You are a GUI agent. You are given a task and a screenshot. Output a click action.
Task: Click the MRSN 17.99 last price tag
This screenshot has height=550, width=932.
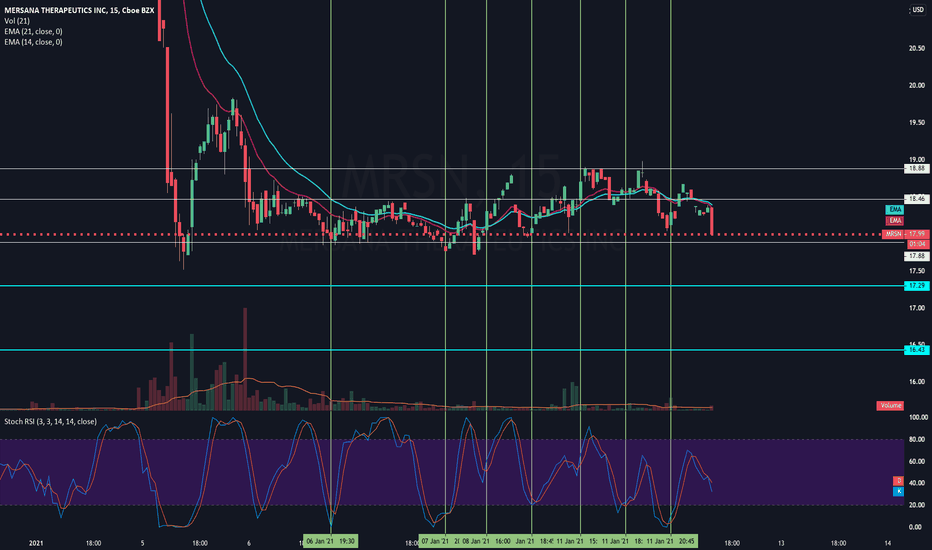pyautogui.click(x=905, y=234)
